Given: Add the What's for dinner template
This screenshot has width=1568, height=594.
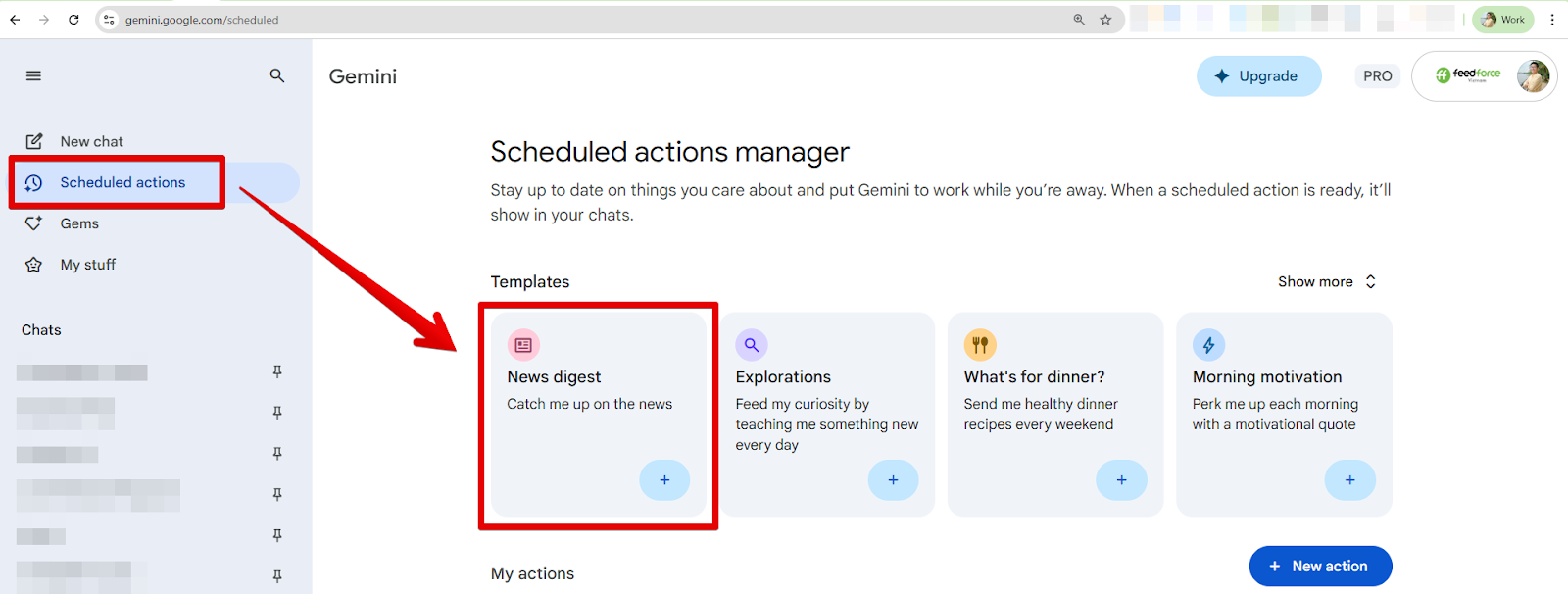Looking at the screenshot, I should point(1121,480).
